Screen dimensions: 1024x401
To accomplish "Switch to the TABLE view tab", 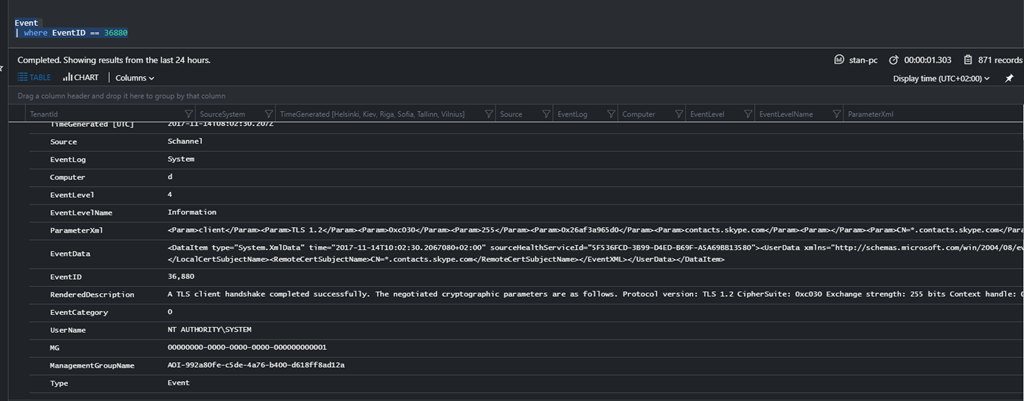I will 33,78.
